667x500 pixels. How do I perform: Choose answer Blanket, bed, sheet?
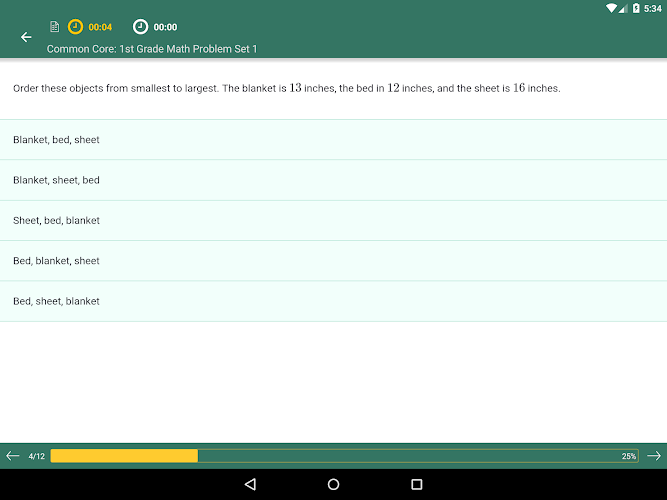(x=334, y=140)
